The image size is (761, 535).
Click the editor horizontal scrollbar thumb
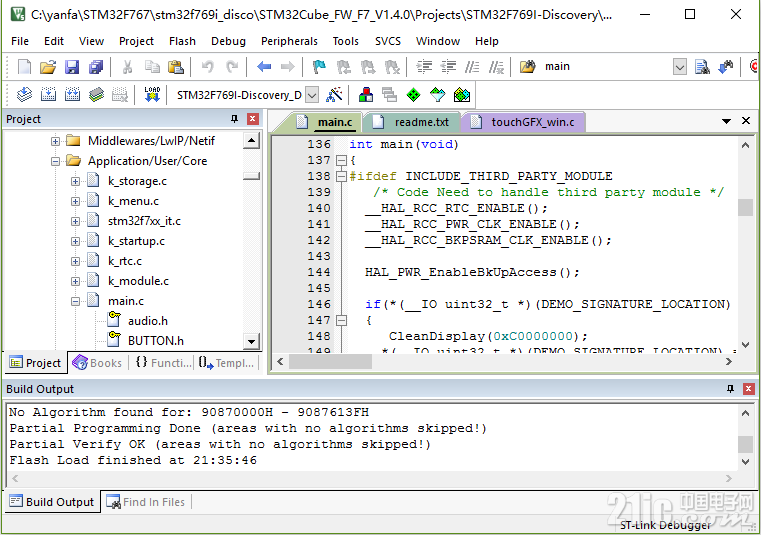[x=331, y=362]
